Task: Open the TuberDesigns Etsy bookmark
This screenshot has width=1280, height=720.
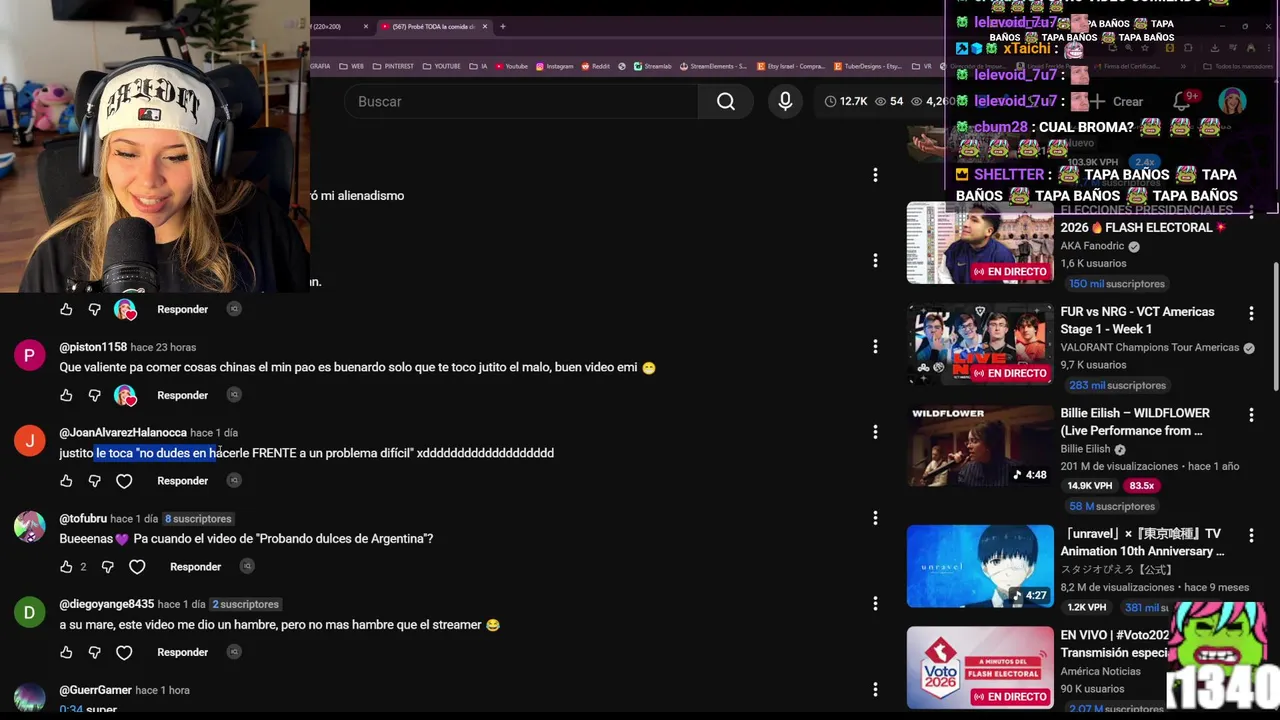Action: (x=867, y=66)
